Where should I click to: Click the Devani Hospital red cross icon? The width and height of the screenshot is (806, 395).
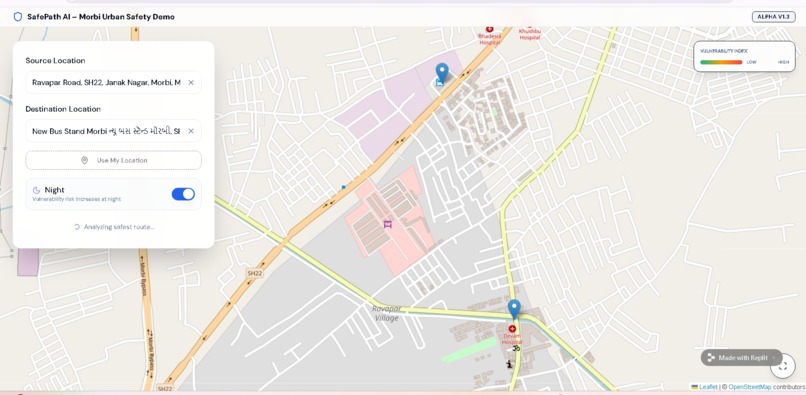[x=512, y=329]
